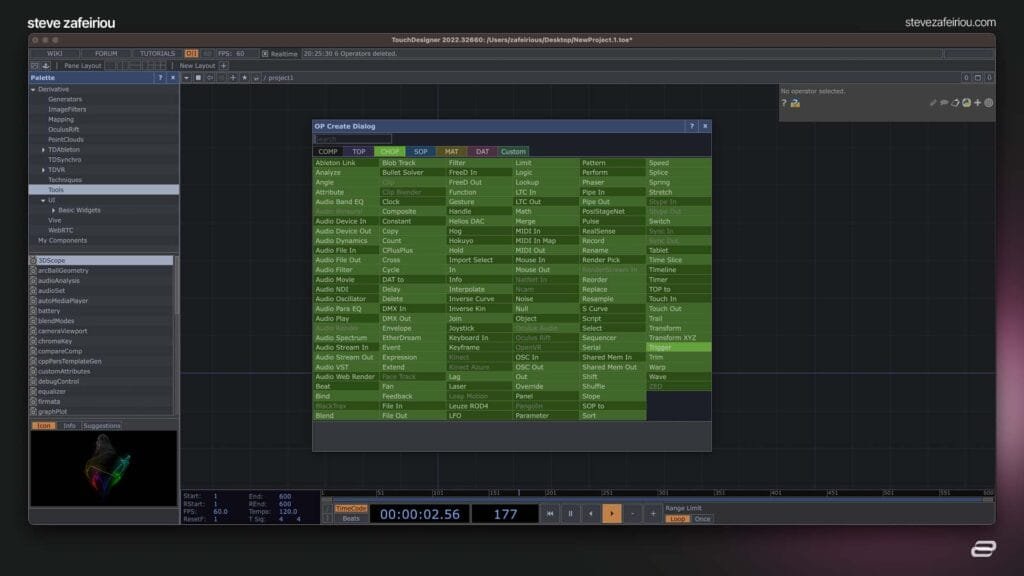Screen dimensions: 1024x576
Task: Click the square icon in network path bar
Action: coord(198,78)
